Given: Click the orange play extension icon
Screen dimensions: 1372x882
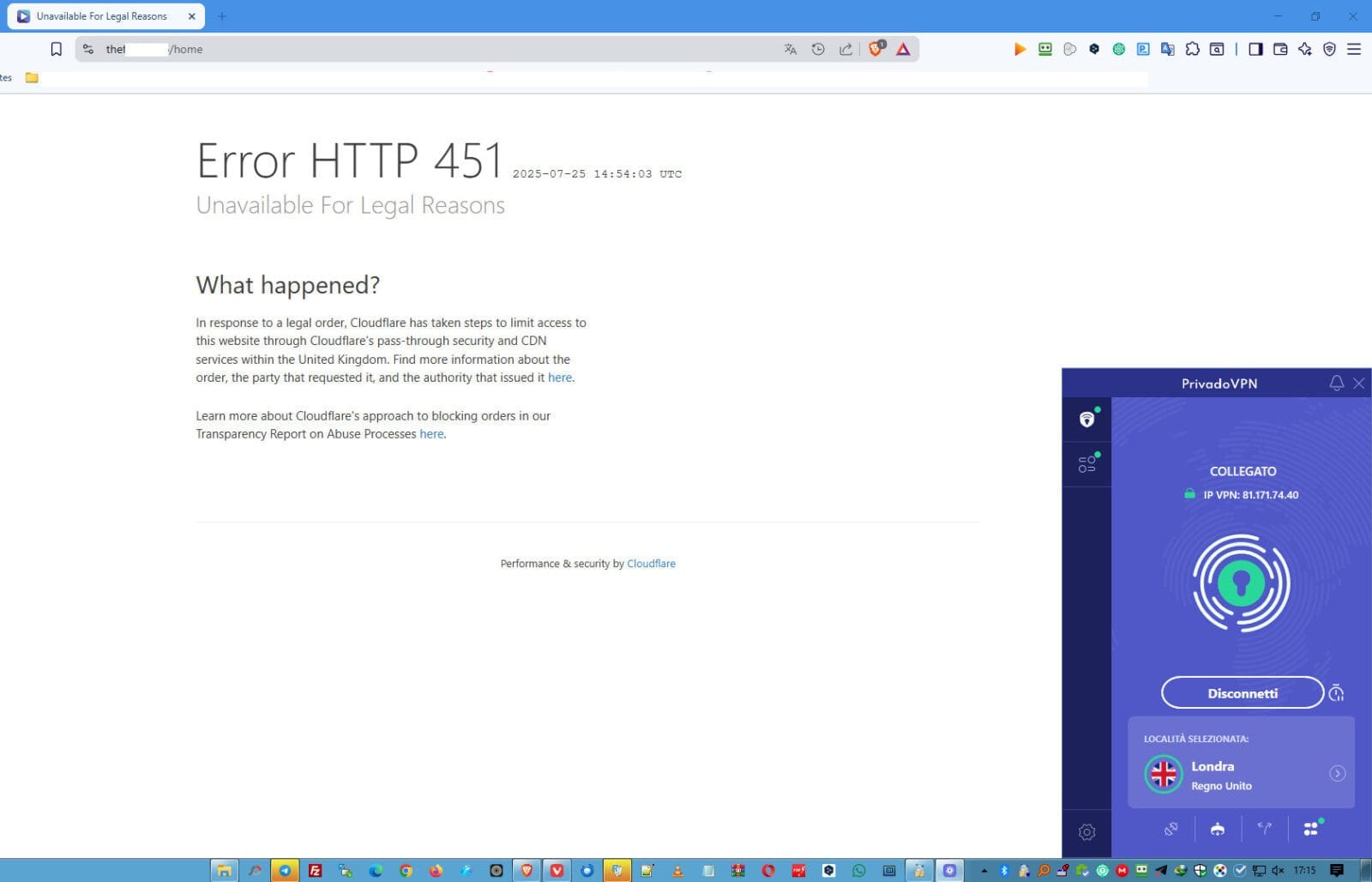Looking at the screenshot, I should [x=1020, y=49].
